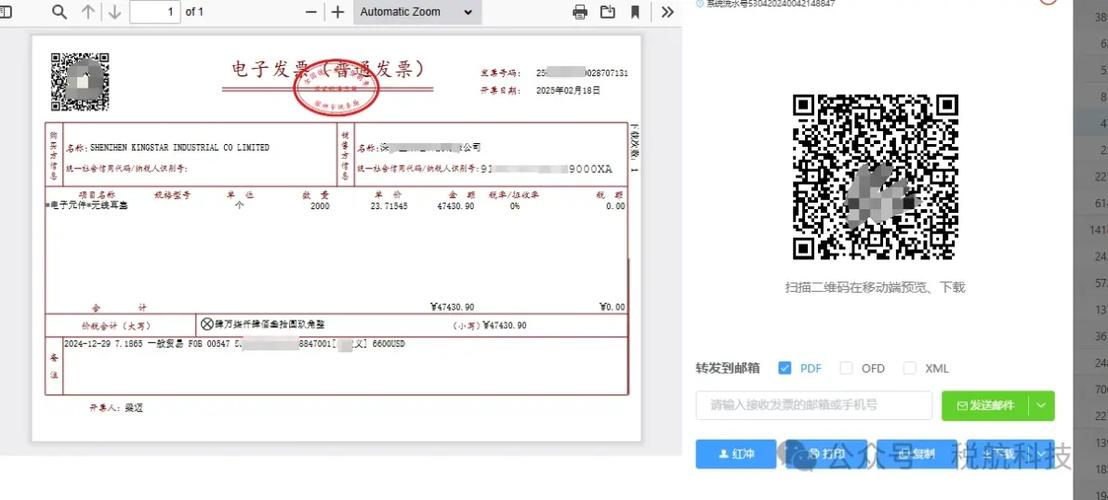
Task: Click the 0% tax rate value
Action: pyautogui.click(x=514, y=206)
